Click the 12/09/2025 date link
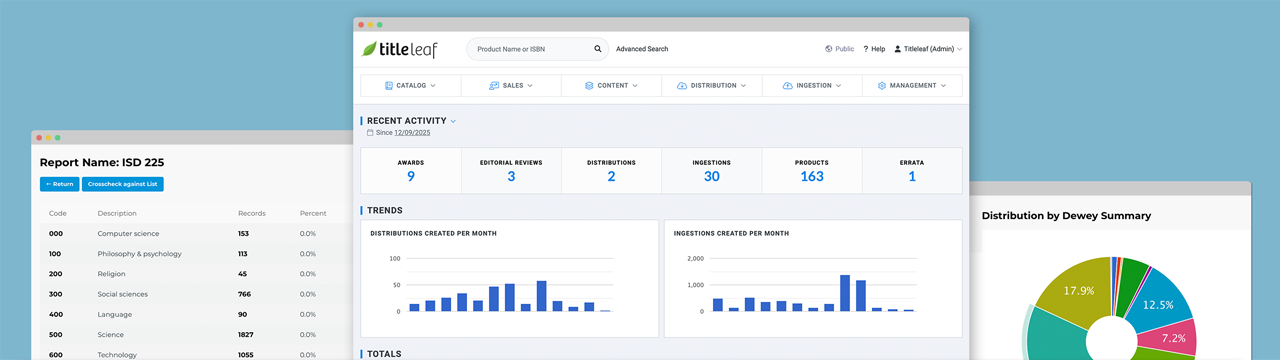Viewport: 1280px width, 360px height. click(x=412, y=132)
